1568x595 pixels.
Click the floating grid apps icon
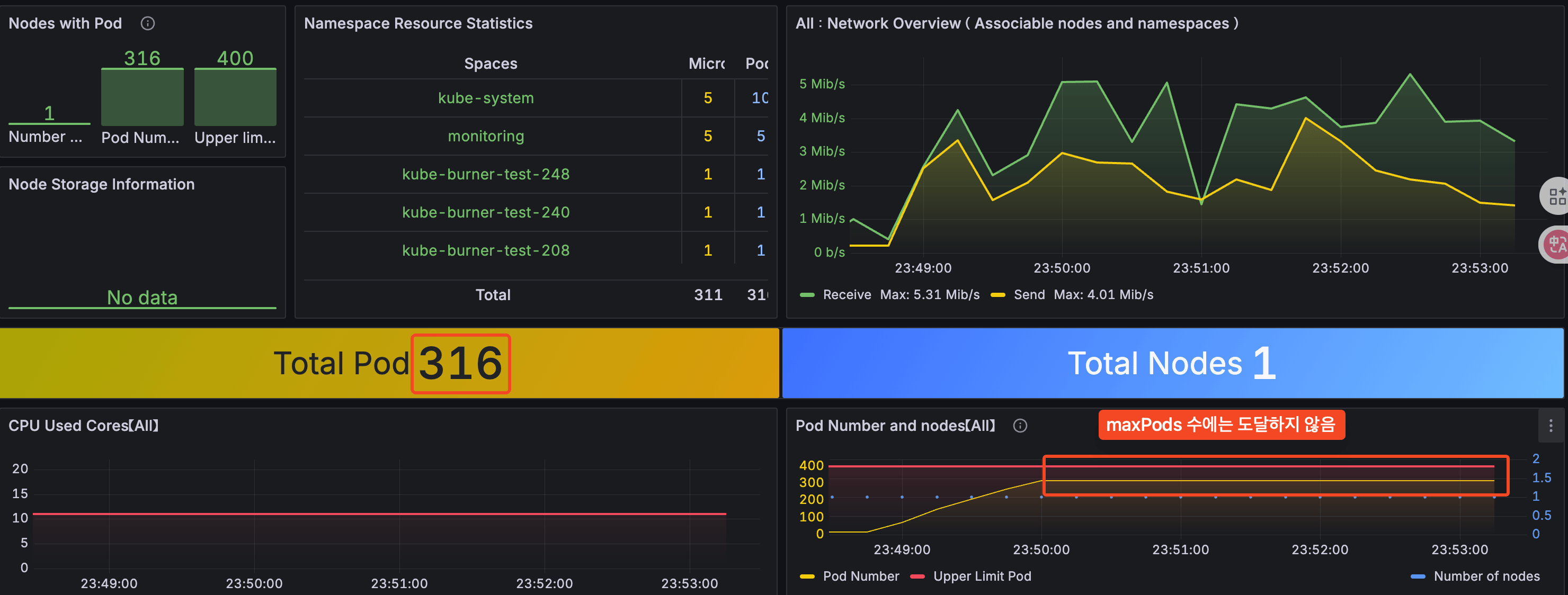(1556, 196)
